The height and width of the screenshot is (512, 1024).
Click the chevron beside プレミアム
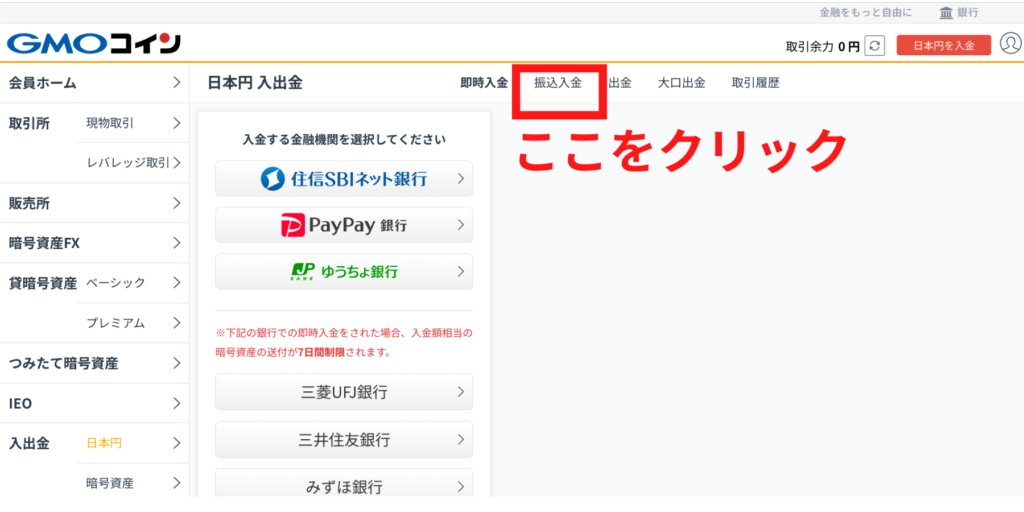(176, 323)
